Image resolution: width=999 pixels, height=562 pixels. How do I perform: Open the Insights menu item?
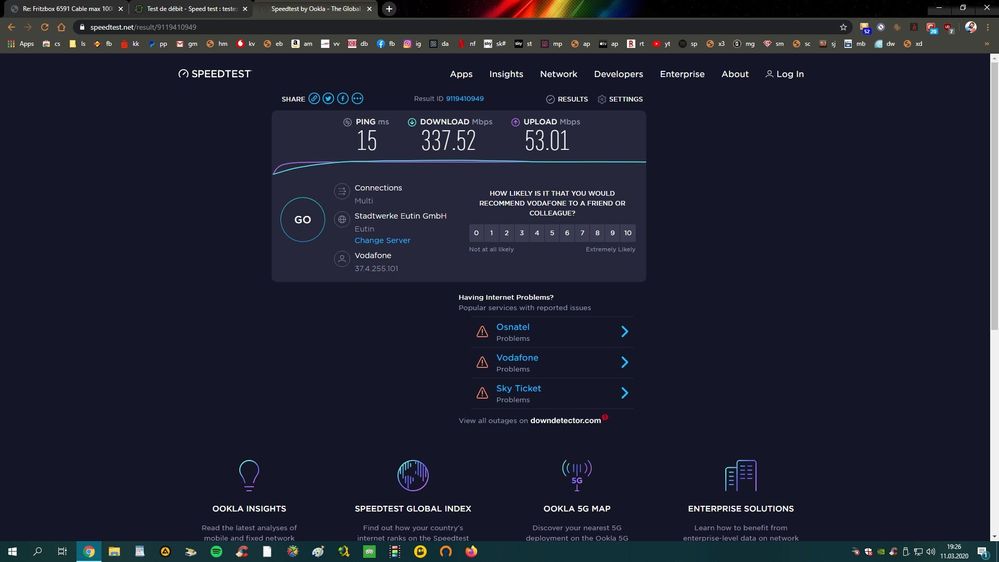tap(507, 74)
